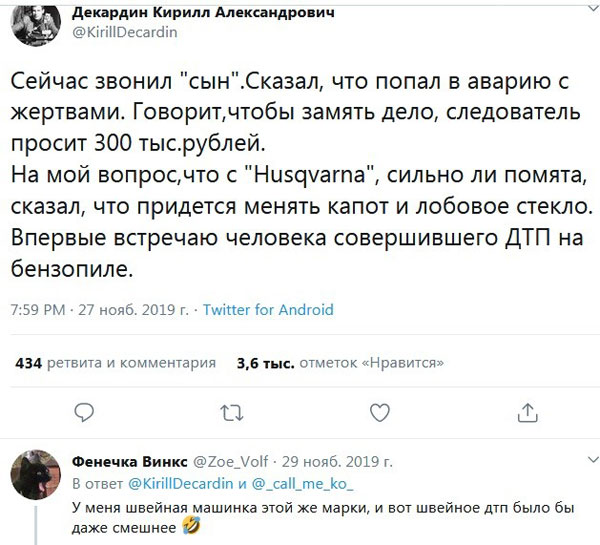The image size is (600, 545).
Task: Open the share icon under the tweet
Action: coord(525,412)
